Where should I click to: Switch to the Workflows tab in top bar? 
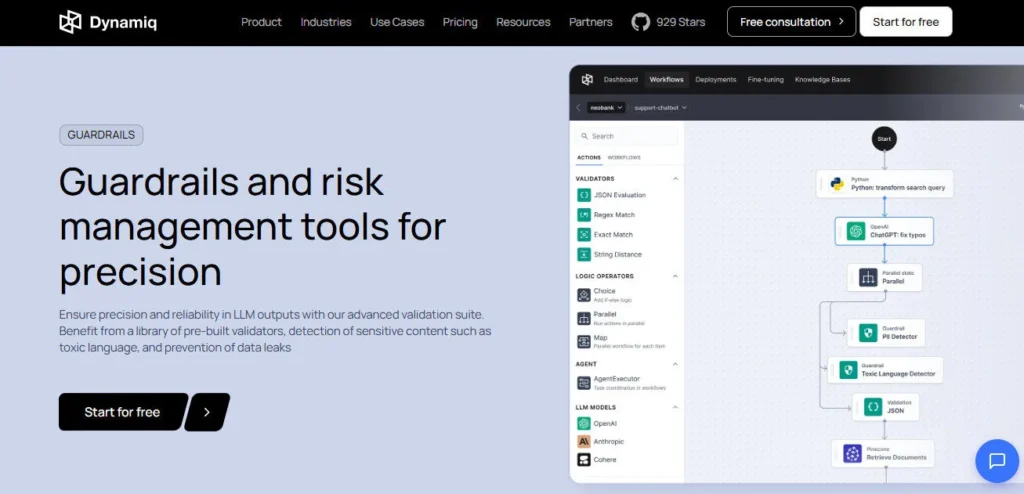coord(666,80)
